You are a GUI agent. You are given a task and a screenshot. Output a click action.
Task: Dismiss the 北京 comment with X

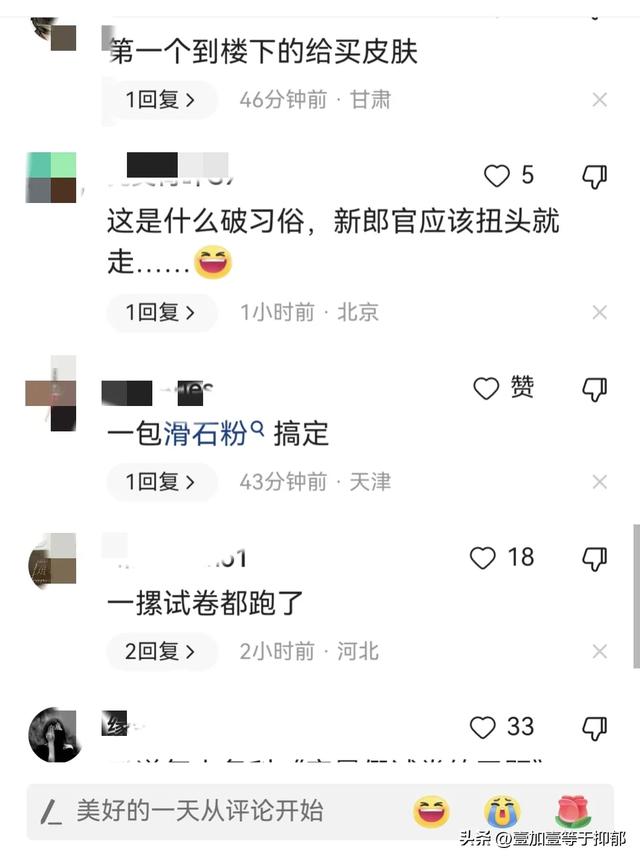pyautogui.click(x=600, y=312)
